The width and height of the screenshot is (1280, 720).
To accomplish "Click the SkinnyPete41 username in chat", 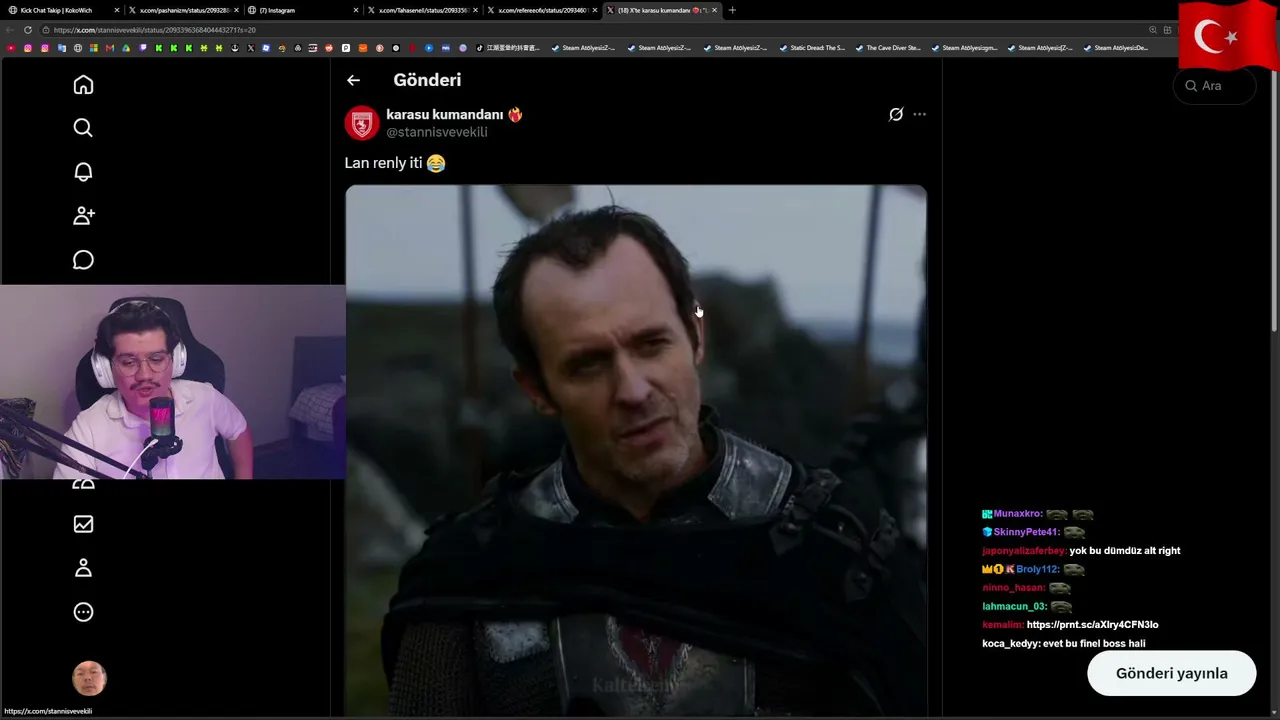I will click(1026, 532).
